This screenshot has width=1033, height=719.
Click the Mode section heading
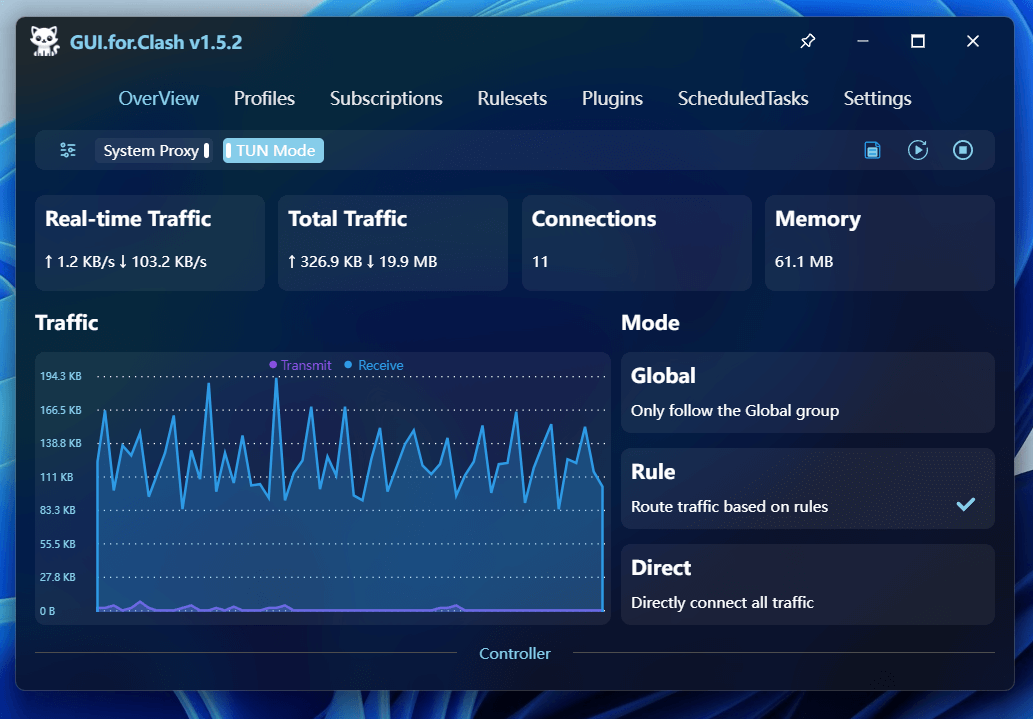tap(650, 323)
